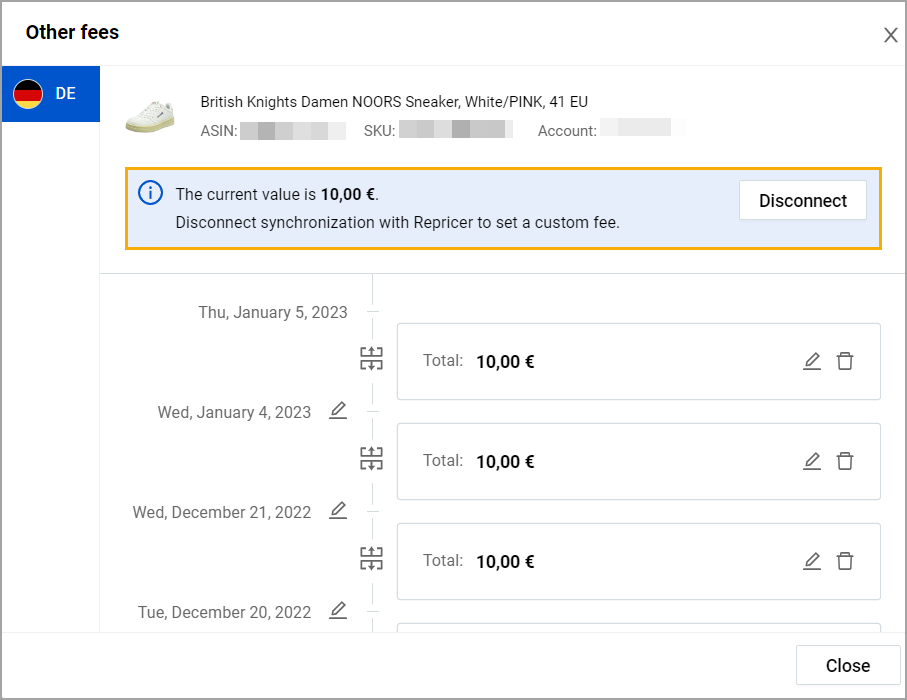Click split icon beside January 5 entry
This screenshot has width=907, height=700.
pyautogui.click(x=371, y=359)
